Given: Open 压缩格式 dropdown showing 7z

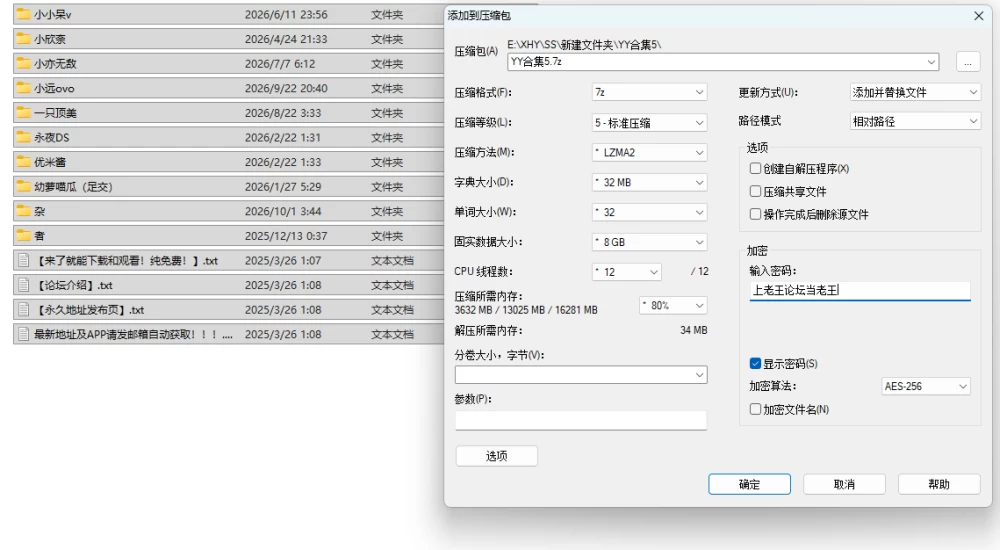Looking at the screenshot, I should 649,93.
